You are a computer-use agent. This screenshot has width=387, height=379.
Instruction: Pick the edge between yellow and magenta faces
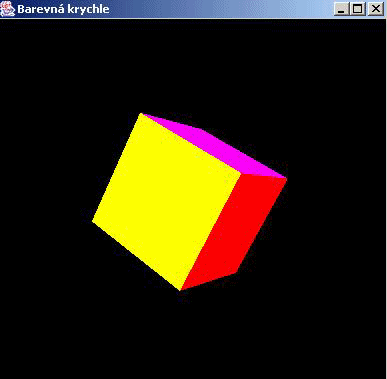point(191,143)
